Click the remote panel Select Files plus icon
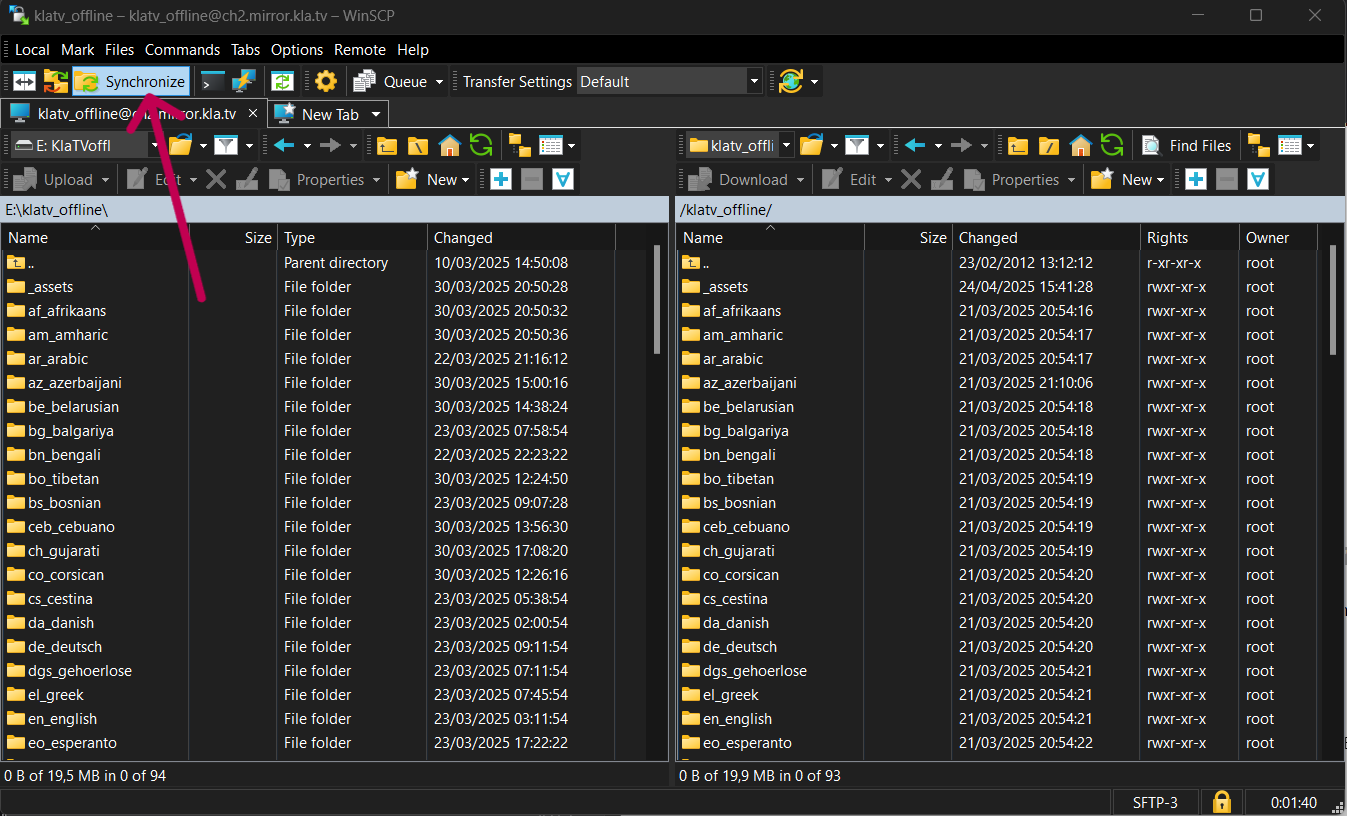 pos(1196,180)
